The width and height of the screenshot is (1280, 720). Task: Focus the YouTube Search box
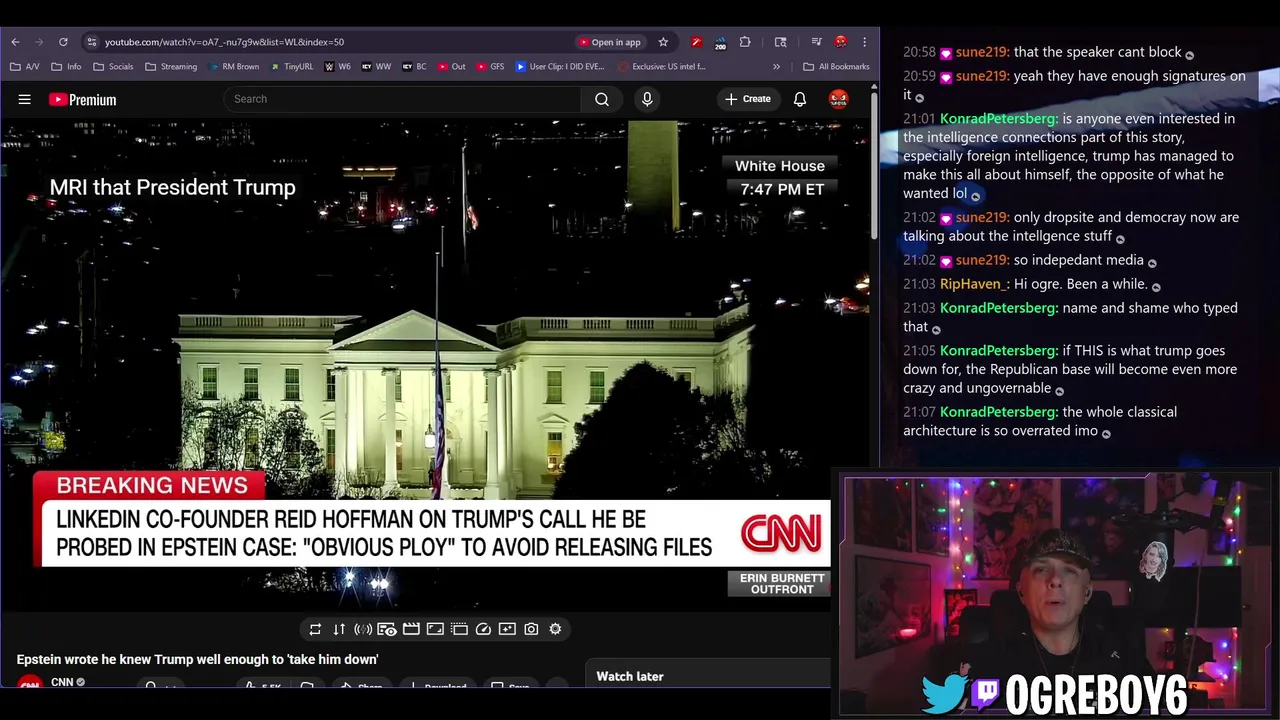point(402,99)
